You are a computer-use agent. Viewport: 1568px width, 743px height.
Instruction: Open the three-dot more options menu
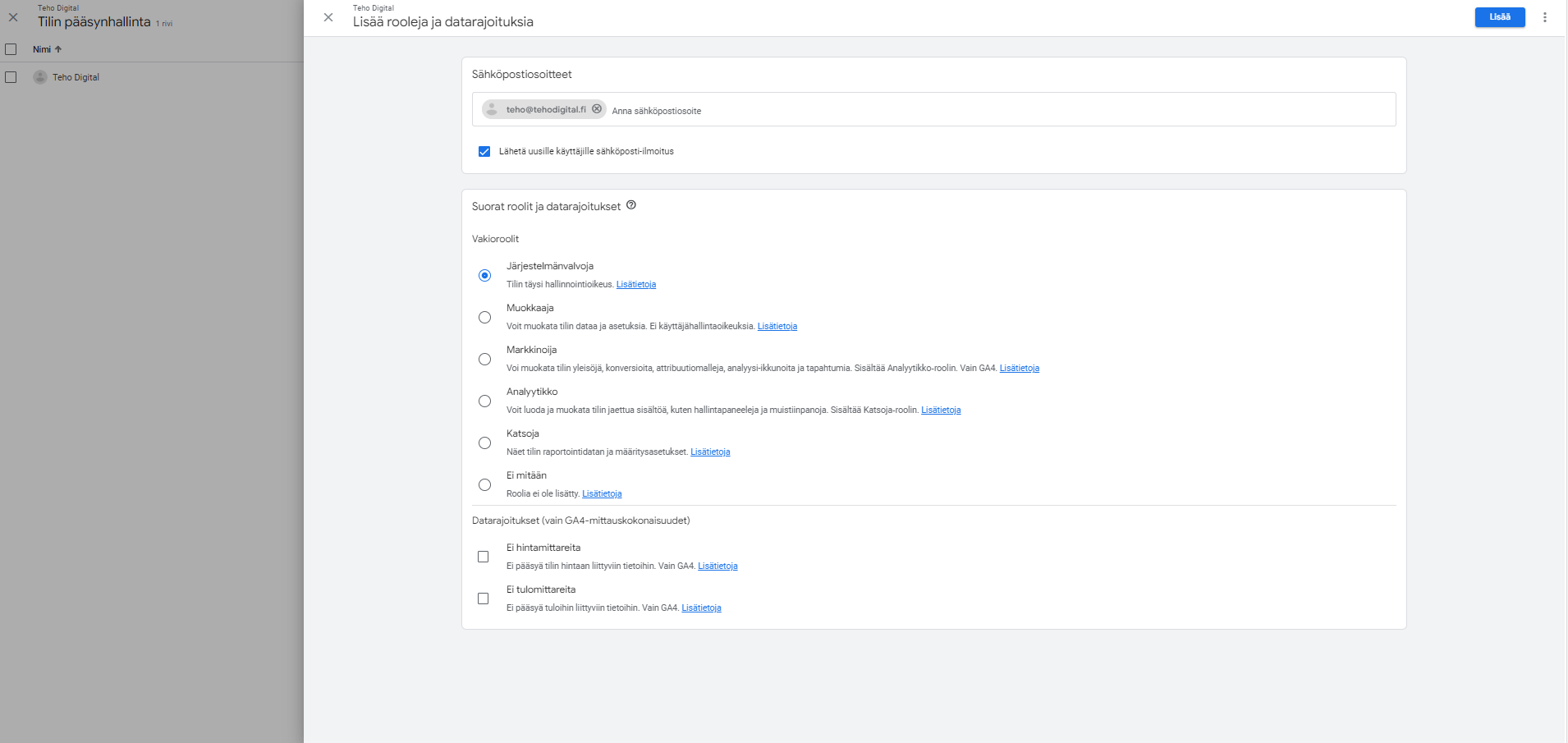[1544, 17]
